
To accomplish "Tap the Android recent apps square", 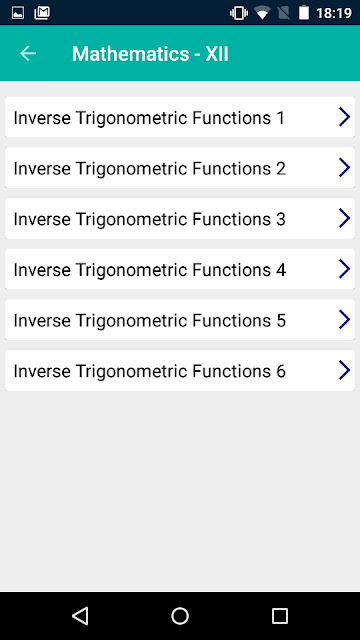I will click(x=280, y=616).
